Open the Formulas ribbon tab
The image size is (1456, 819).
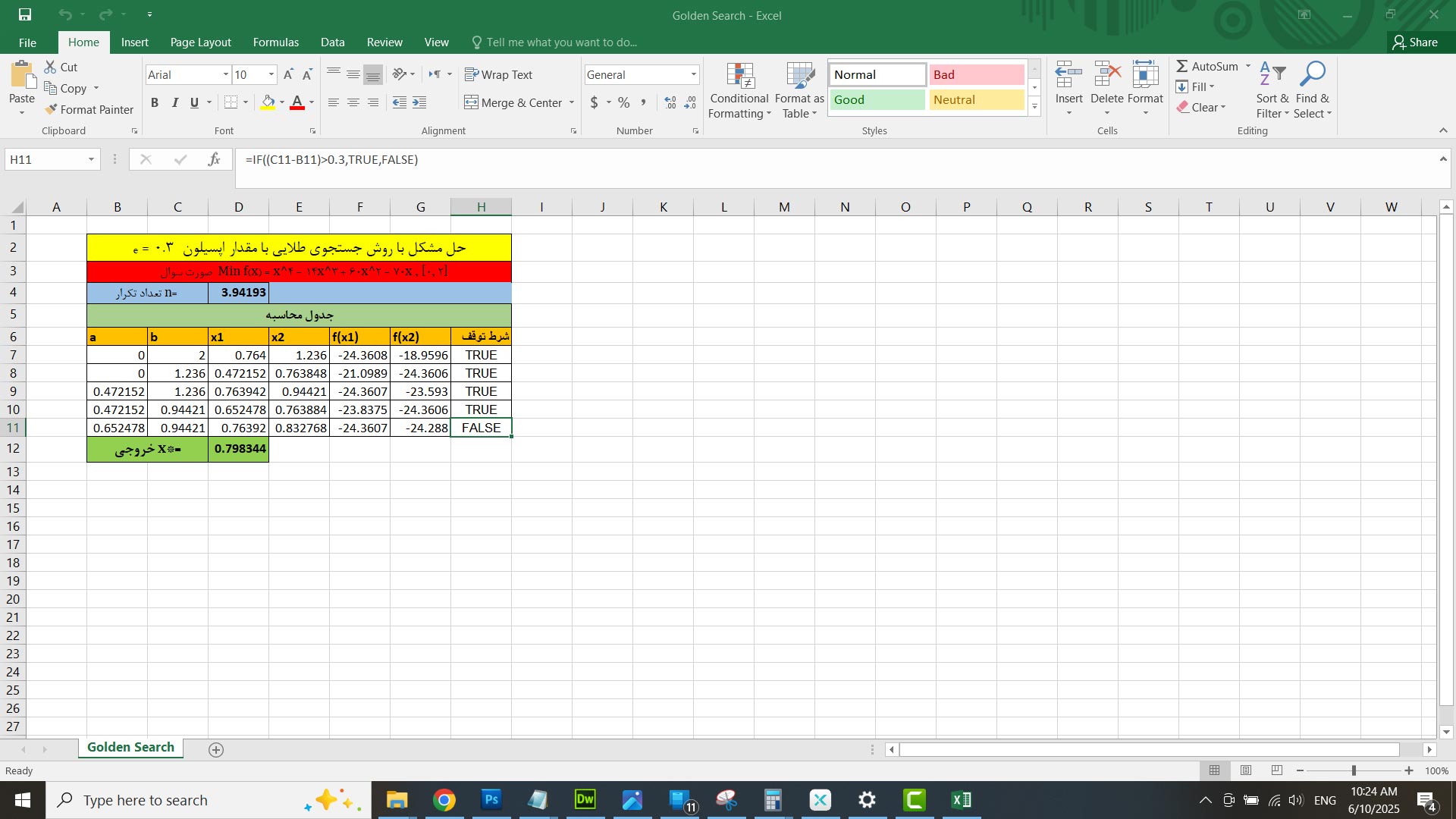275,42
